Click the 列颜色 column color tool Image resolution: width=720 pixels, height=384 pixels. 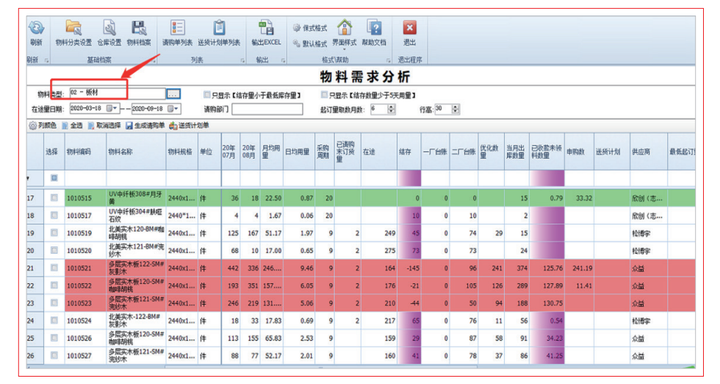click(43, 125)
